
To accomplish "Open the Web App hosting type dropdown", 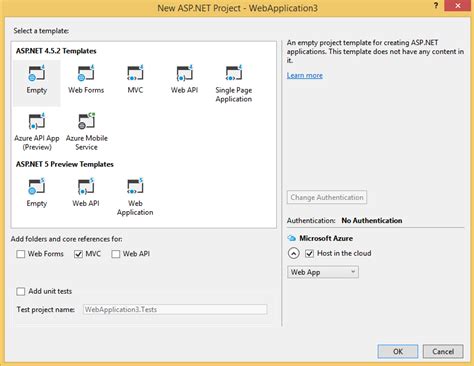I will (323, 272).
